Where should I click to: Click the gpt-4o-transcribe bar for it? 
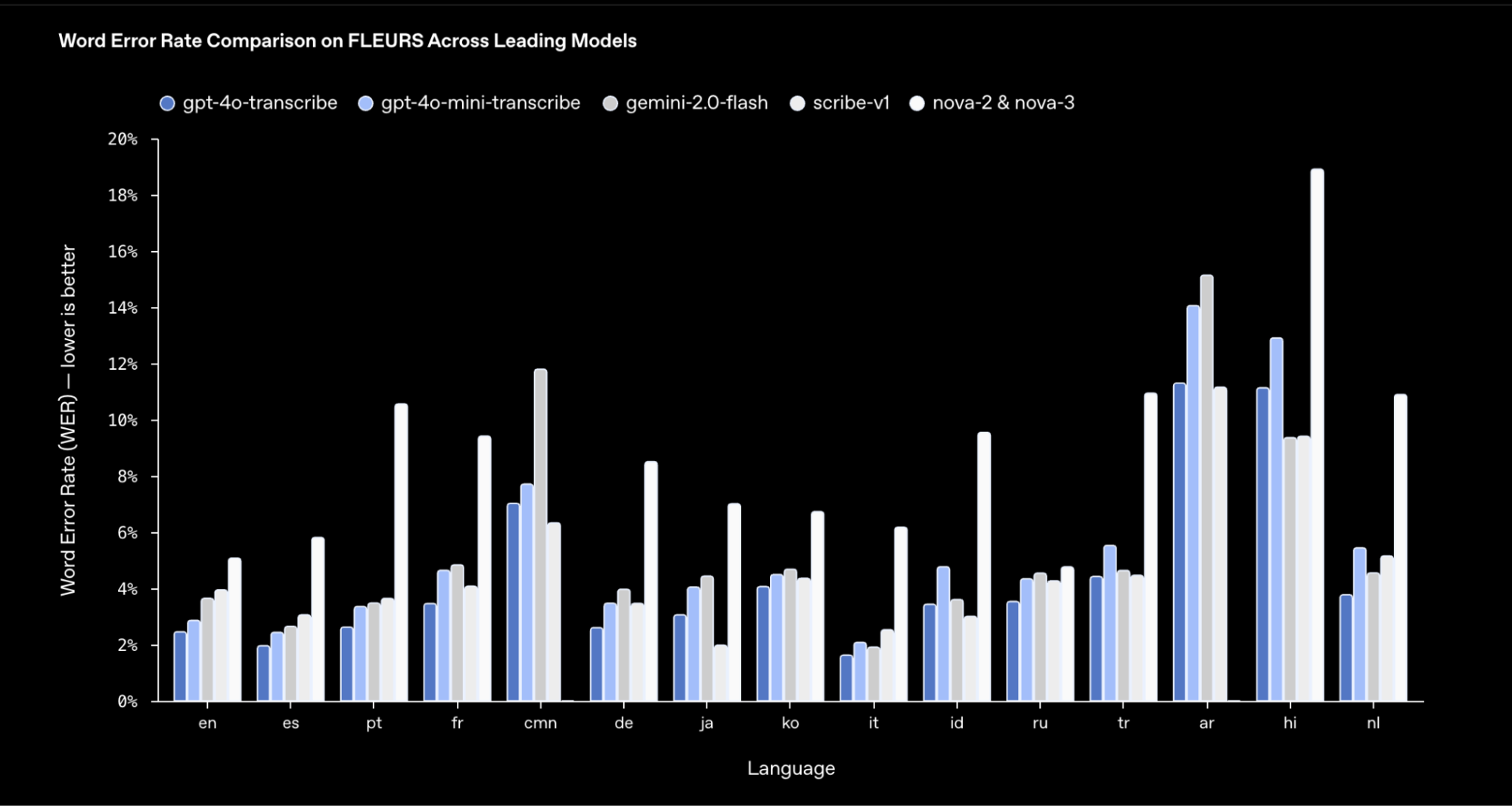pos(846,678)
